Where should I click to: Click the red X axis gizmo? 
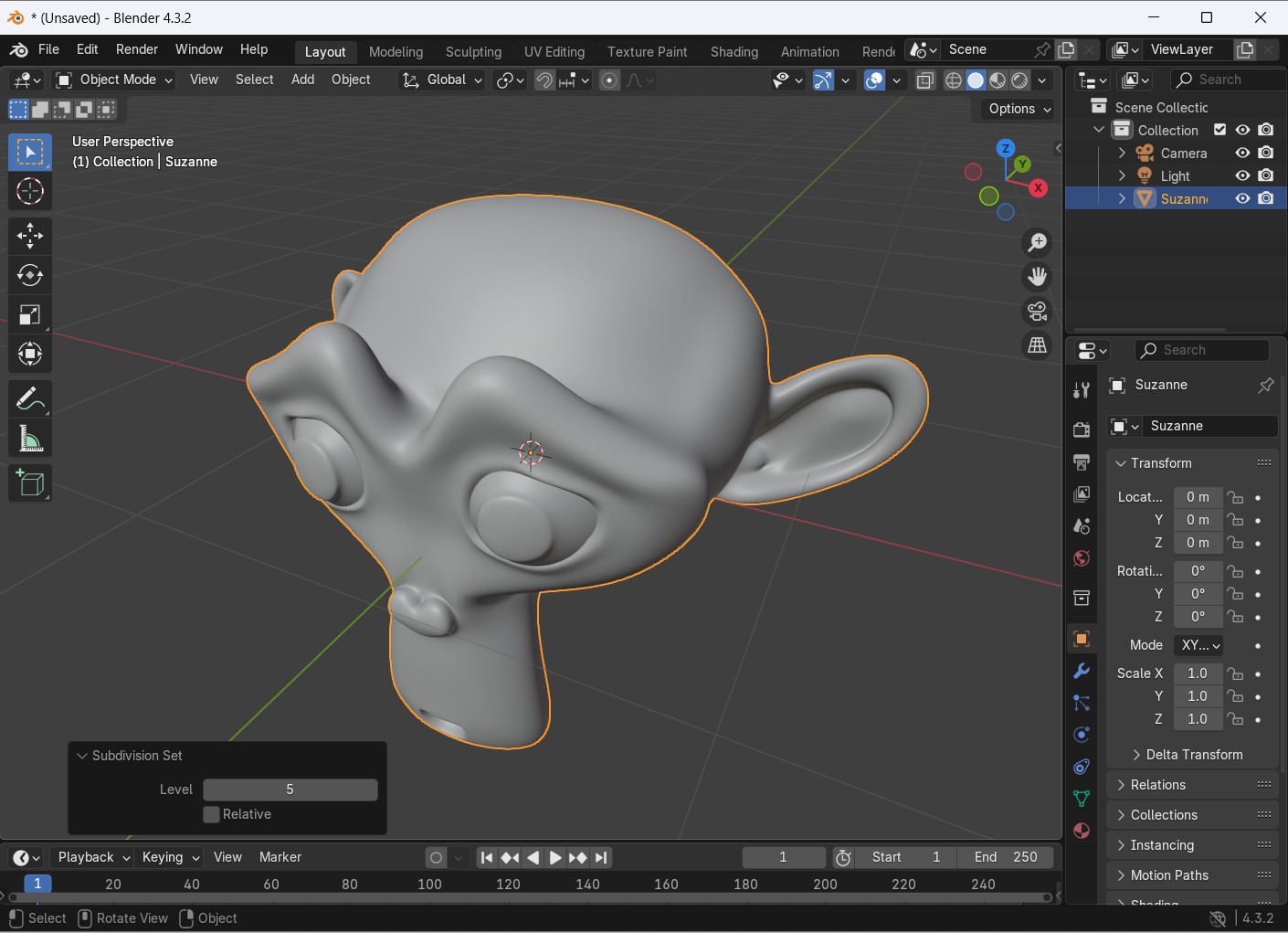(1038, 187)
